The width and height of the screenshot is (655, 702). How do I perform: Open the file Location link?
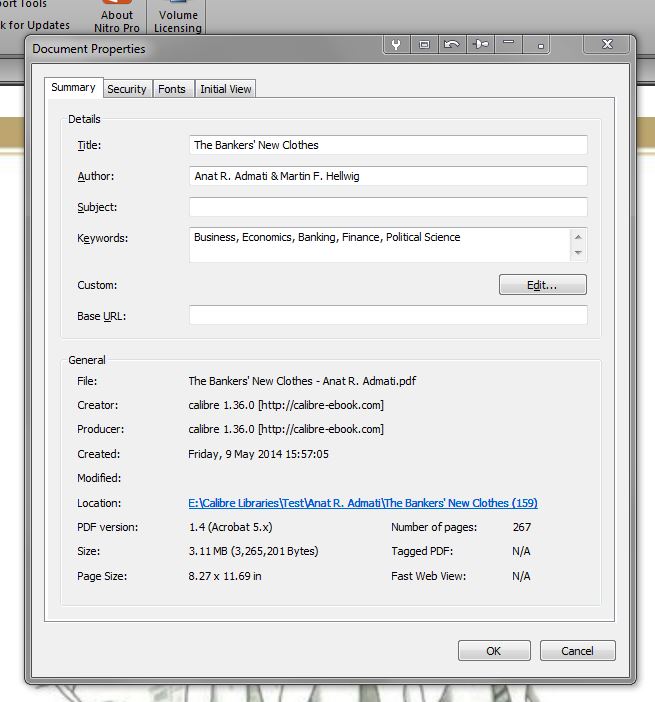(363, 503)
